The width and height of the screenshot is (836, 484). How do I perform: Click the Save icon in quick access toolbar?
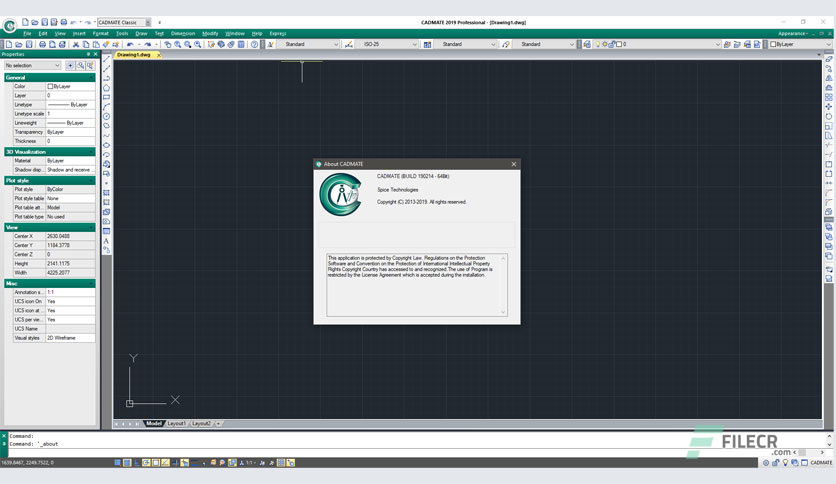(45, 22)
